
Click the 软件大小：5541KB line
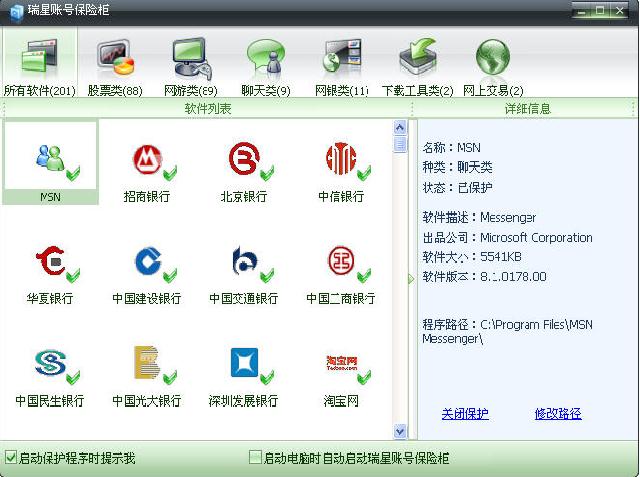tap(472, 257)
